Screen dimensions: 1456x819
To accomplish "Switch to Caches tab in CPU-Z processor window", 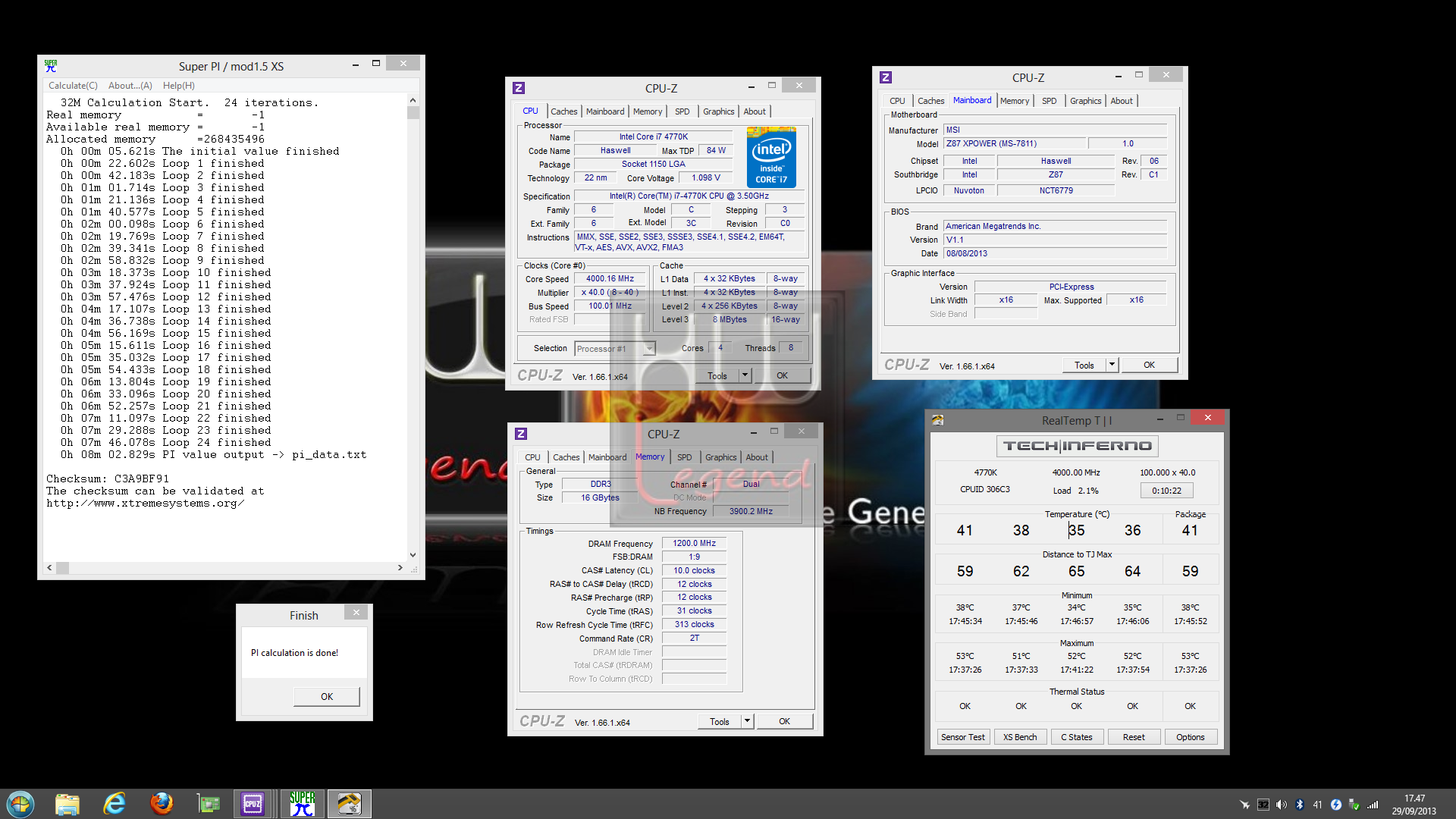I will pyautogui.click(x=563, y=111).
